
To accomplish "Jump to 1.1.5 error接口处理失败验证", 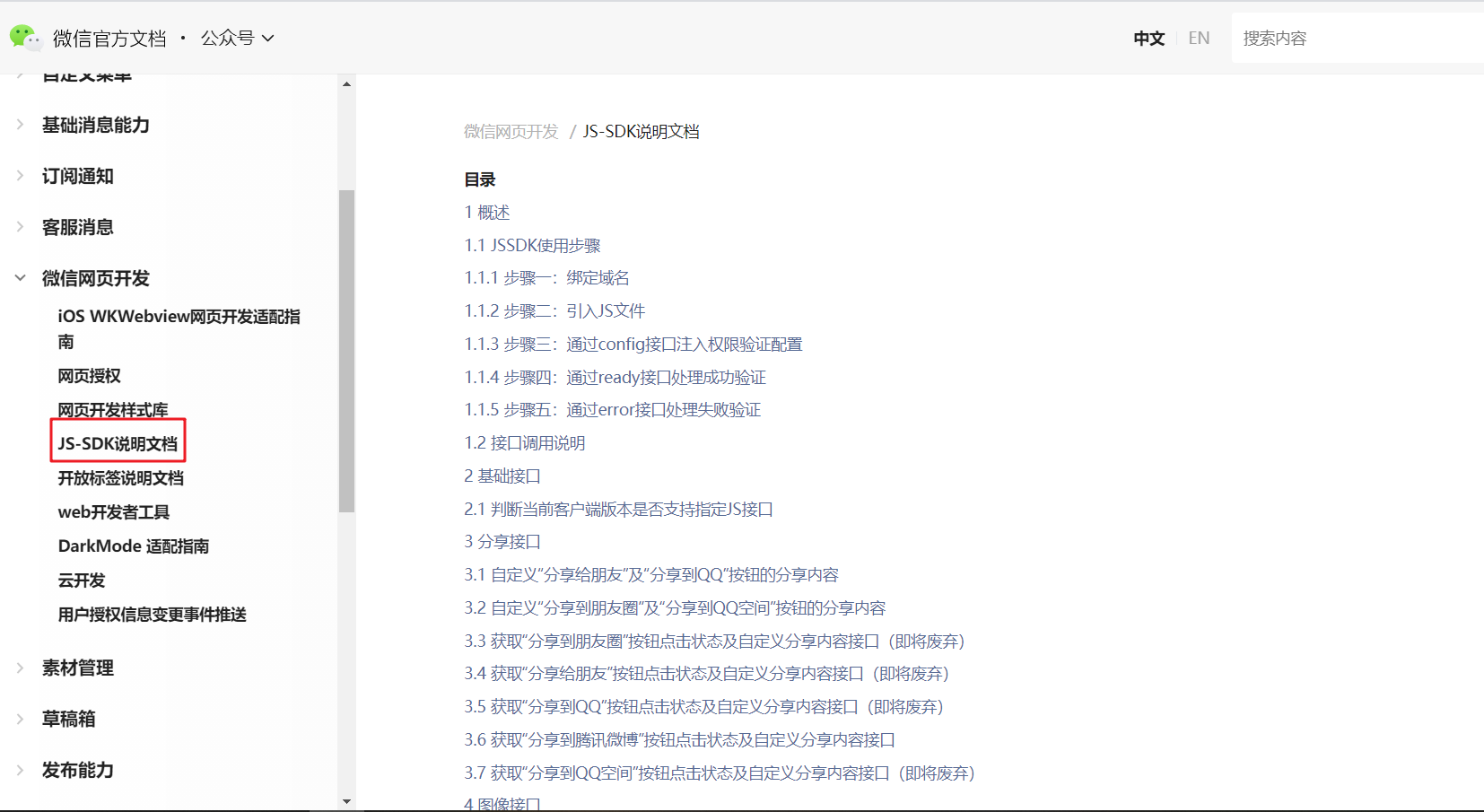I will (613, 410).
